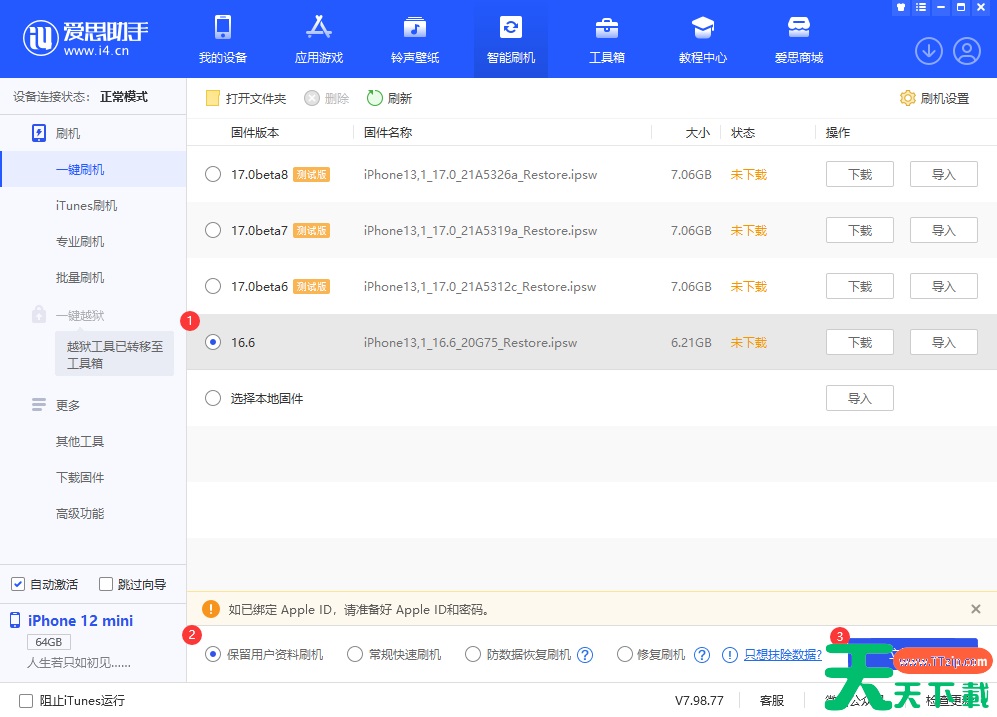Viewport: 997px width, 717px height.
Task: Click the user account profile icon
Action: pyautogui.click(x=967, y=50)
